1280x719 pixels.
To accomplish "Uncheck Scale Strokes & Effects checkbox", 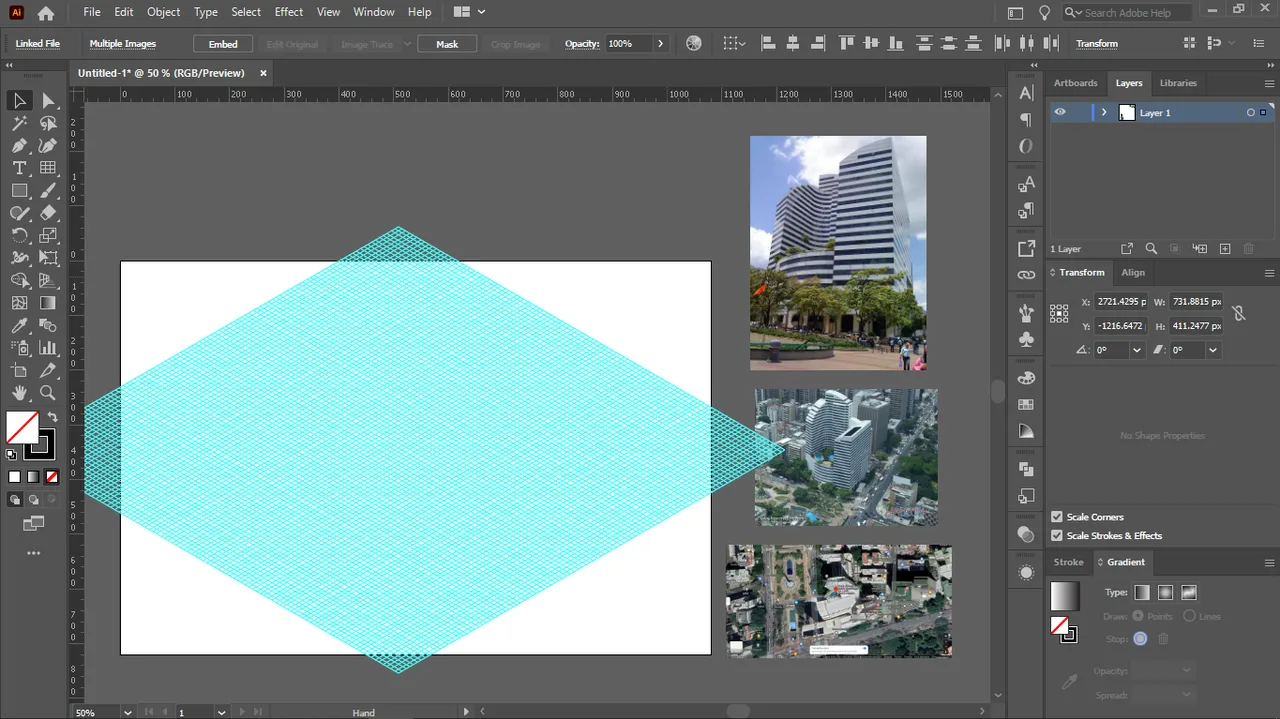I will coord(1057,536).
